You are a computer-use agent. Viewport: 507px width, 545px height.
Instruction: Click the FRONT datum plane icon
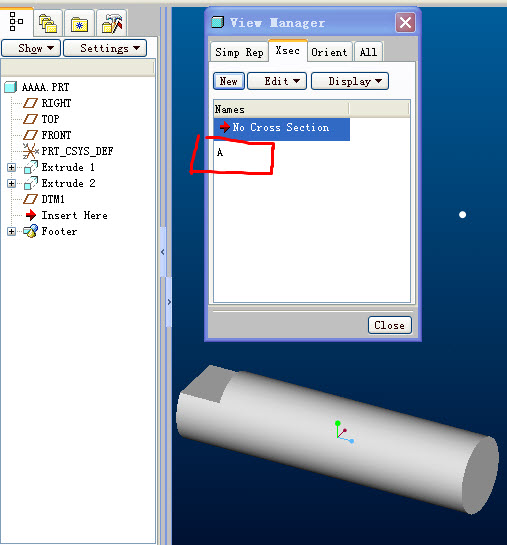(30, 135)
